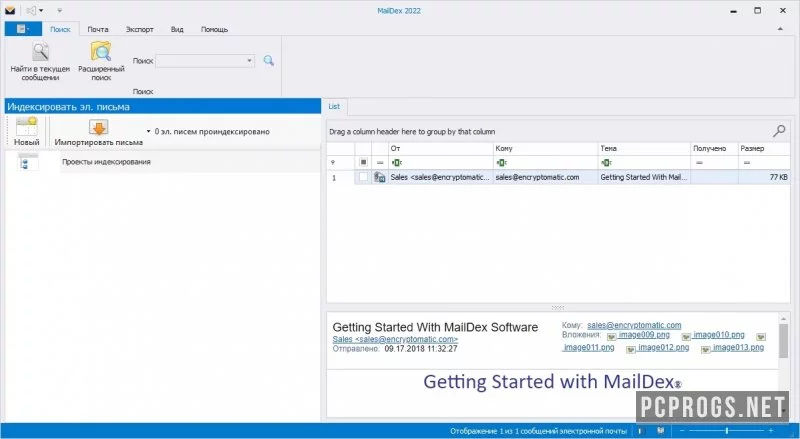Click the 77 KB size cell
This screenshot has width=800, height=439.
(763, 177)
